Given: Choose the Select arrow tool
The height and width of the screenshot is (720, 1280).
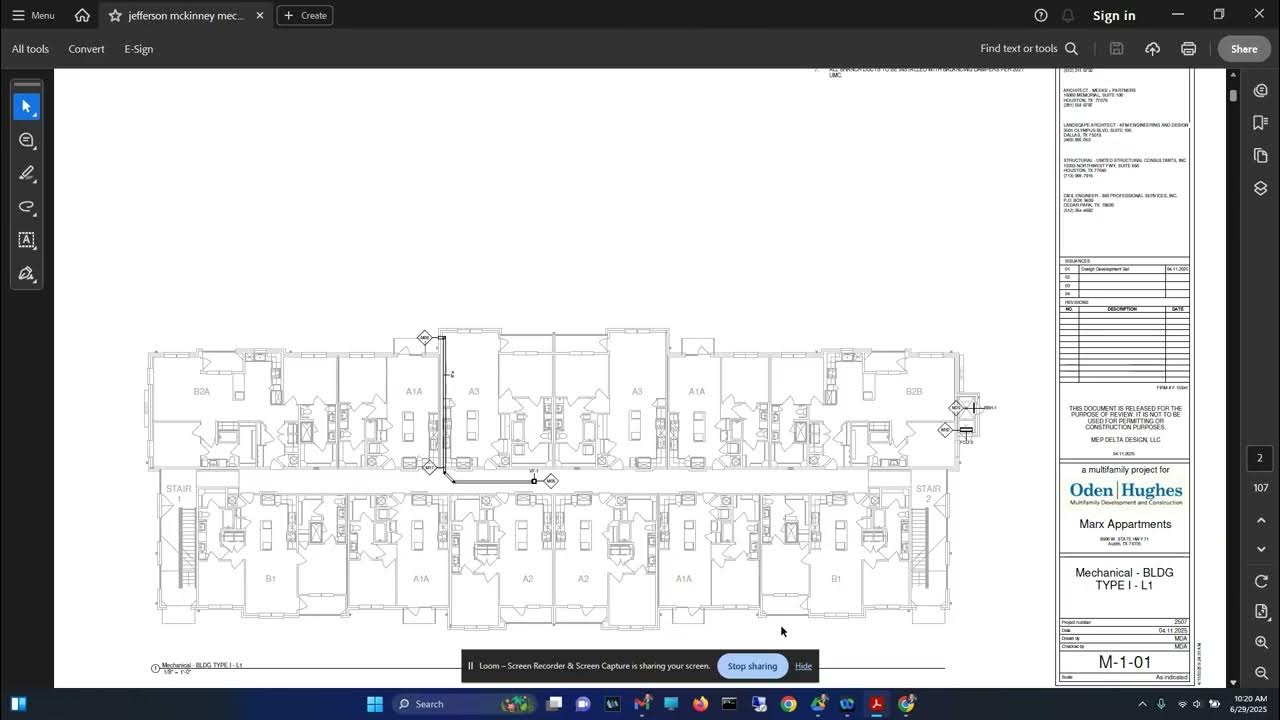Looking at the screenshot, I should (x=27, y=106).
